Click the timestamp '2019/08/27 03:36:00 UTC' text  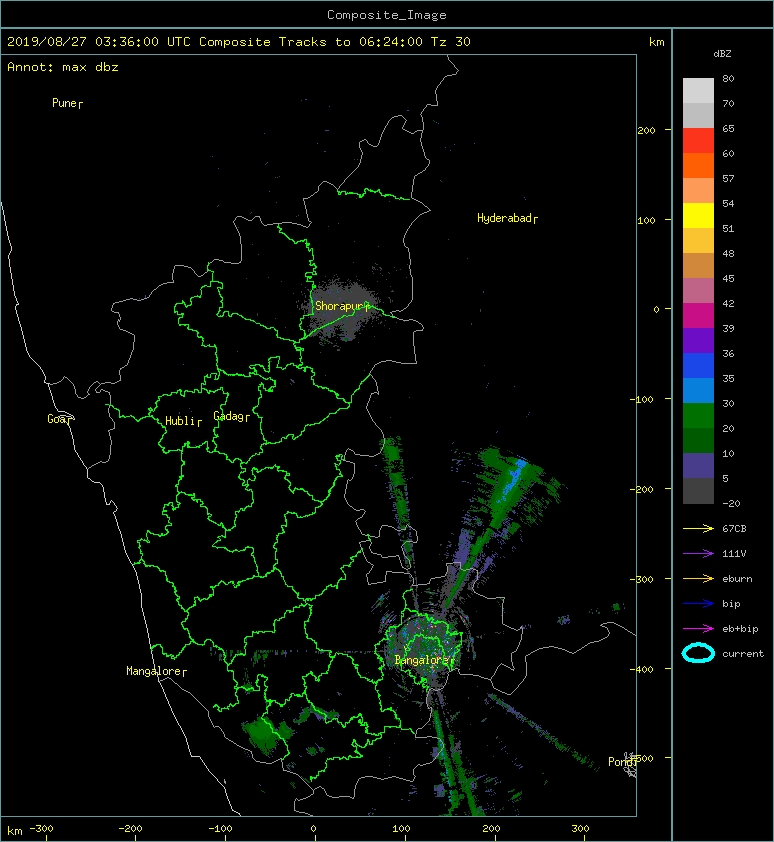[x=99, y=42]
